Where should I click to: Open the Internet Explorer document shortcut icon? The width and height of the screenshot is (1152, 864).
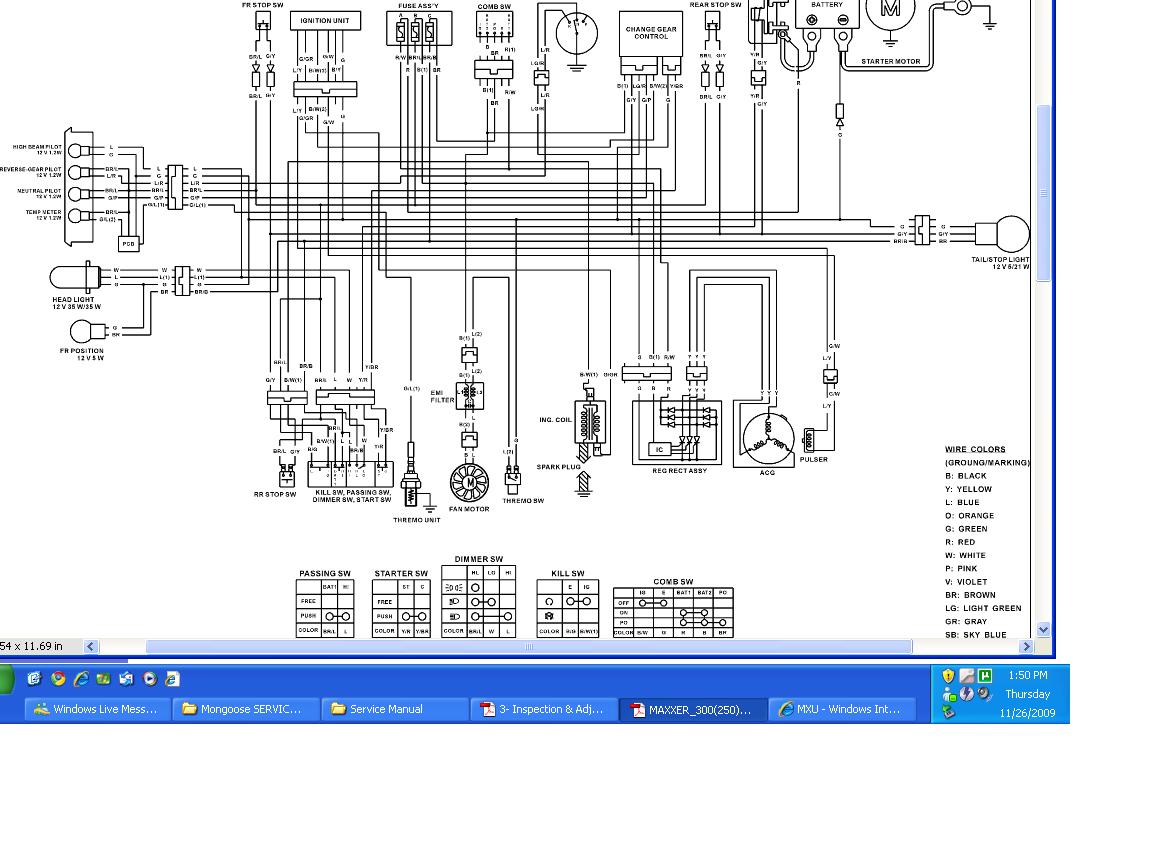tap(172, 679)
